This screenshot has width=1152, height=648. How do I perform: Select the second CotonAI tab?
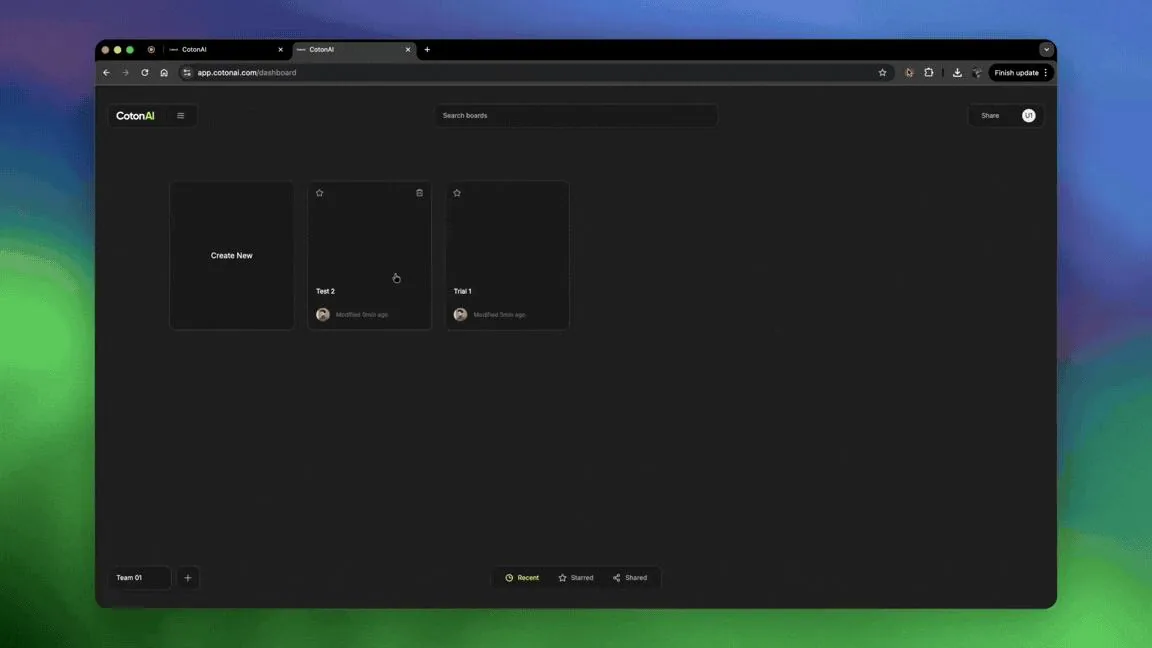tap(353, 49)
